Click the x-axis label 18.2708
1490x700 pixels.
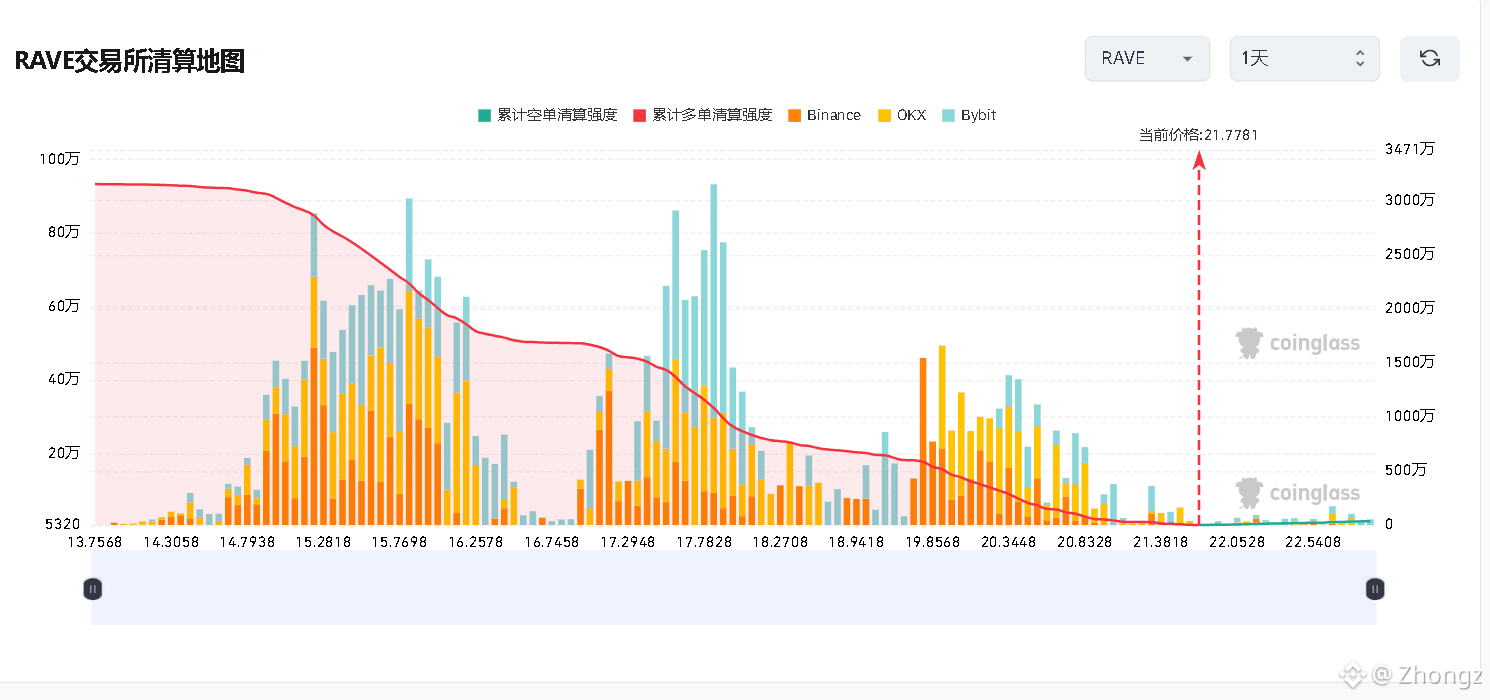pos(780,542)
